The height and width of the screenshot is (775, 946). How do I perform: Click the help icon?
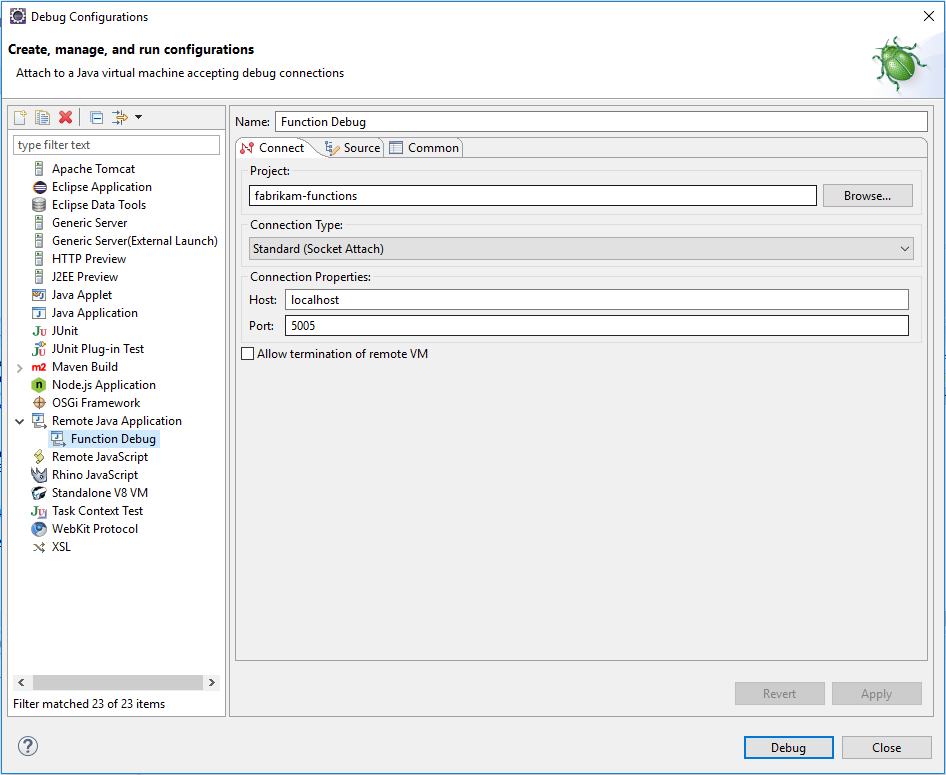tap(28, 746)
